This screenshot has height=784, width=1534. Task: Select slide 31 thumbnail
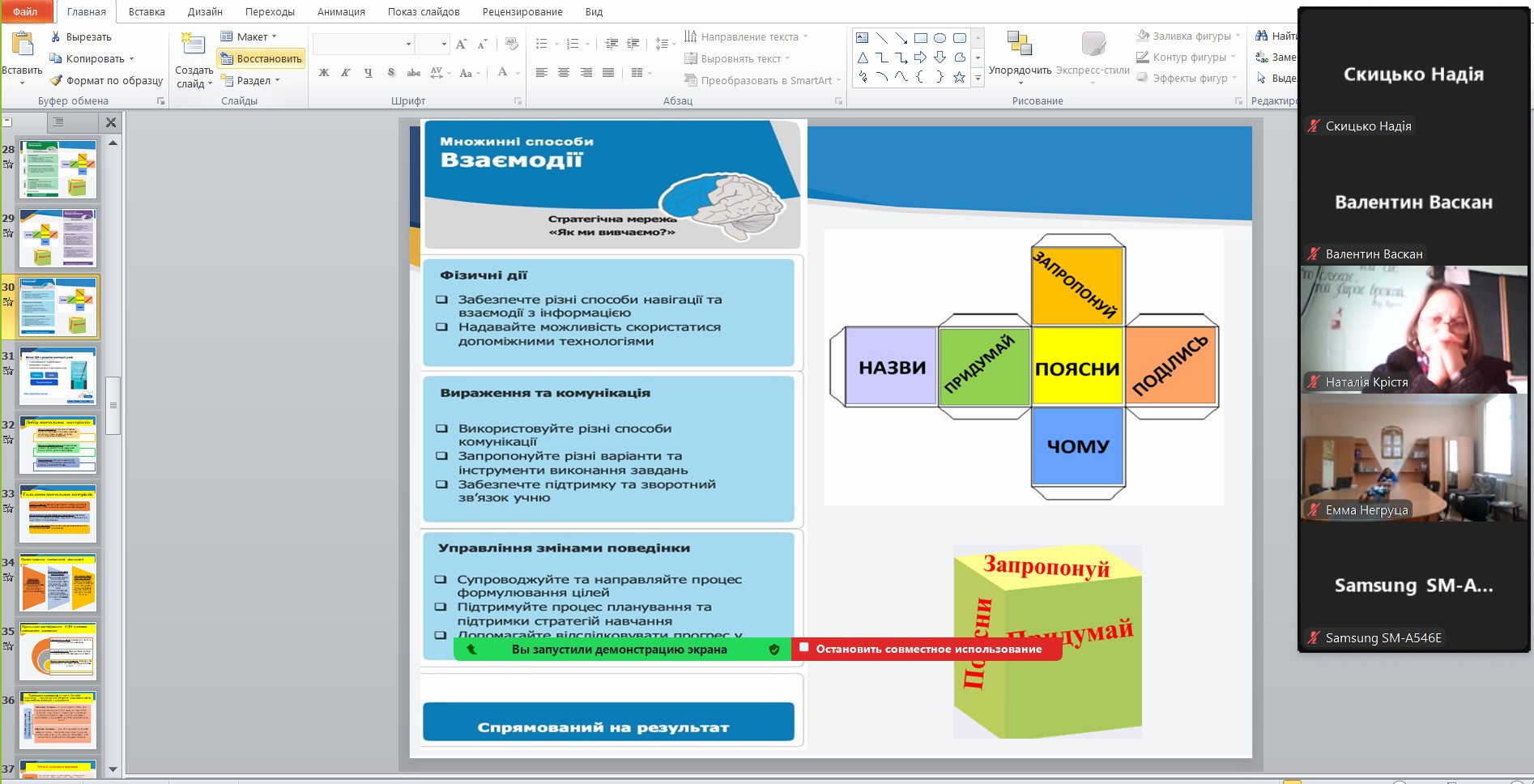[58, 376]
